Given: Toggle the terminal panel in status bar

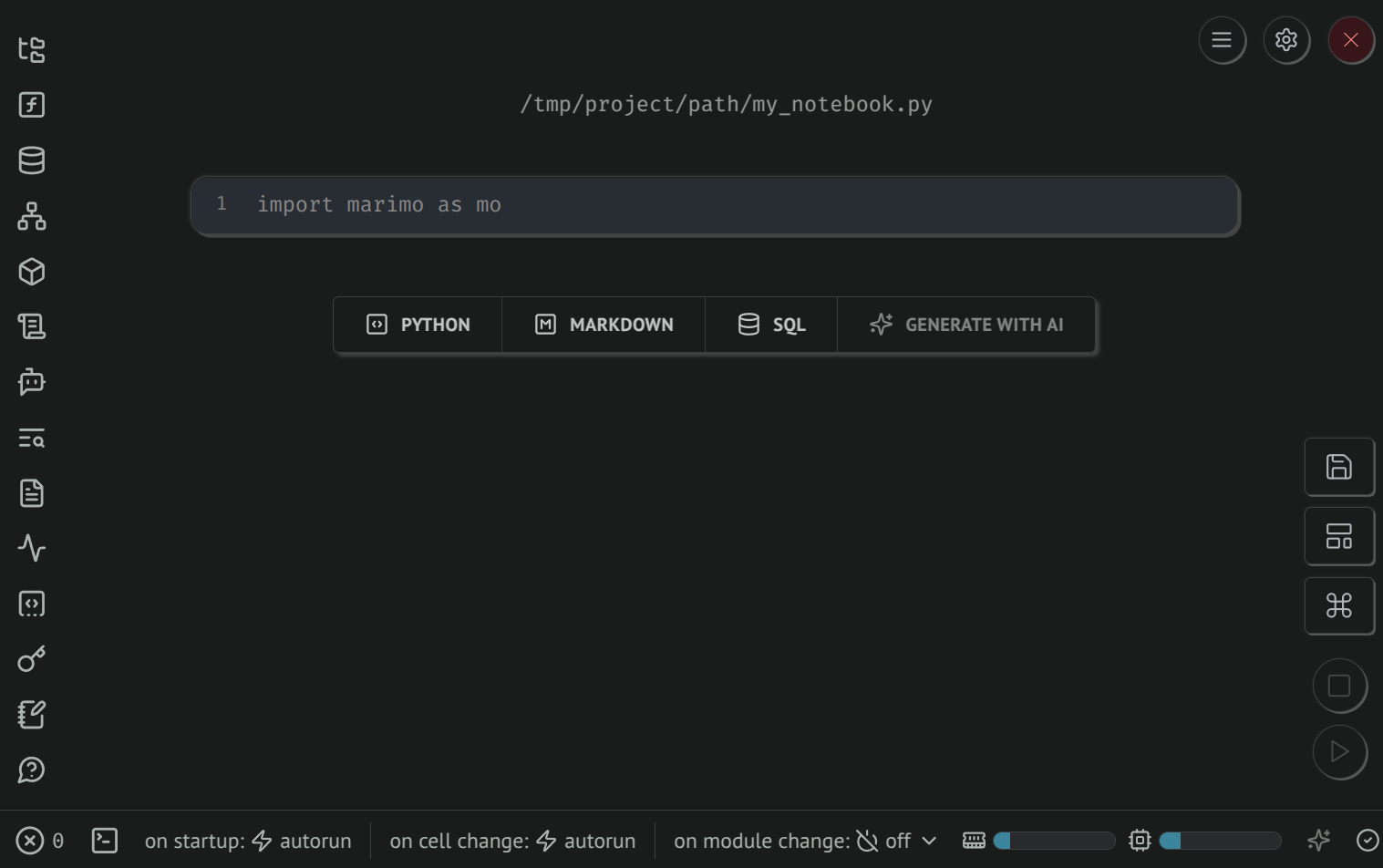Looking at the screenshot, I should pyautogui.click(x=105, y=841).
